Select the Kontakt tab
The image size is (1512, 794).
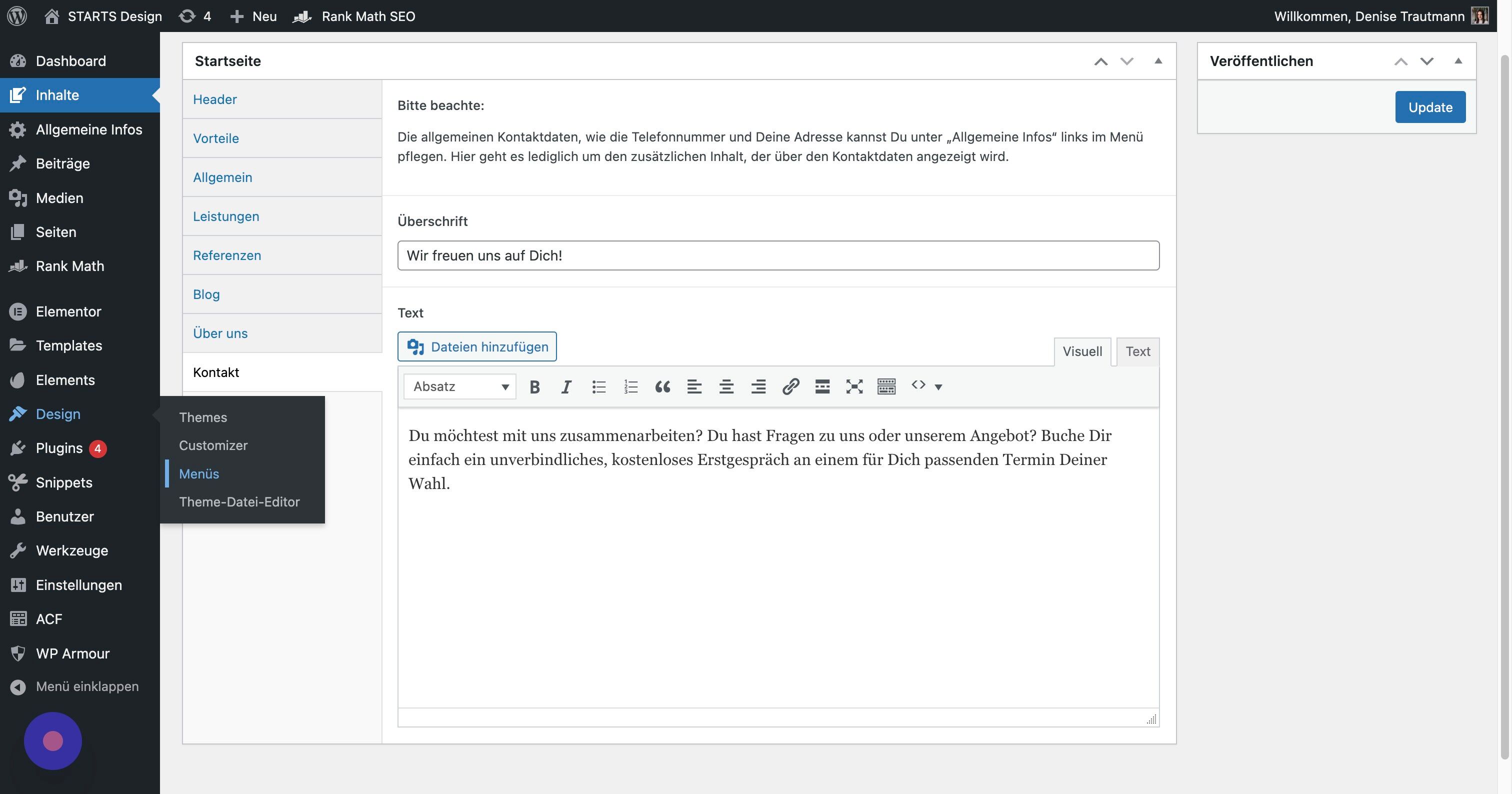282,372
